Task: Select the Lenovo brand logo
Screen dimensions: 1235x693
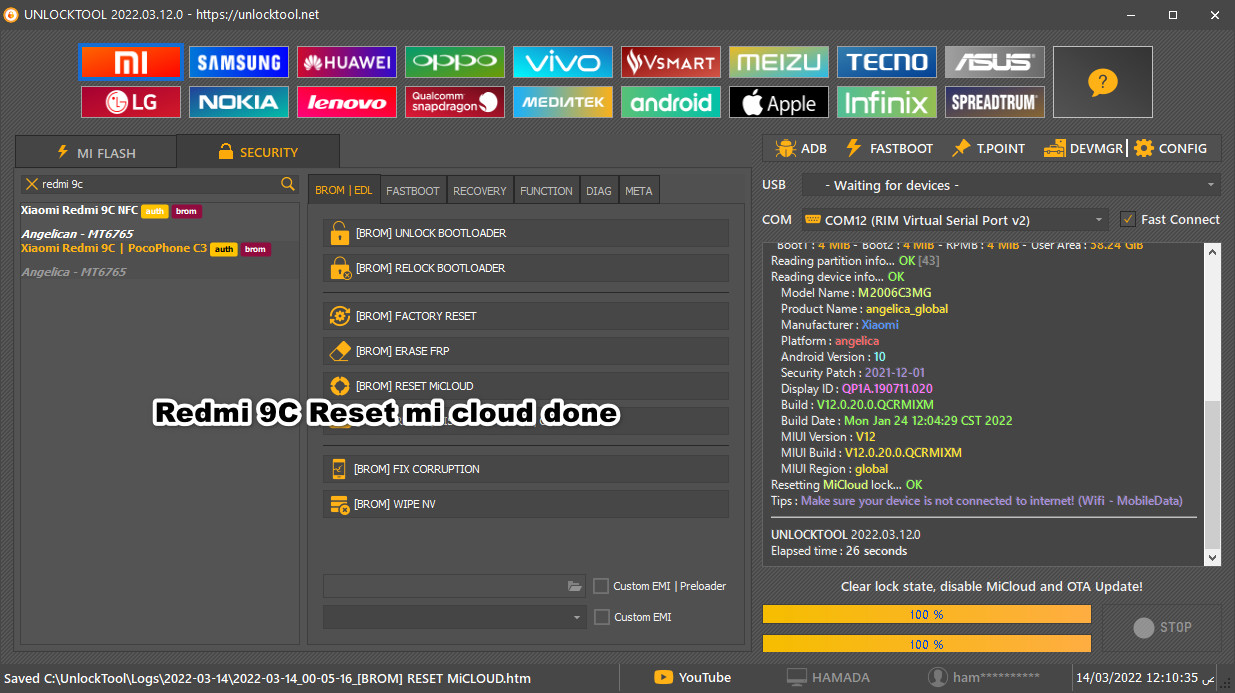Action: pos(347,102)
